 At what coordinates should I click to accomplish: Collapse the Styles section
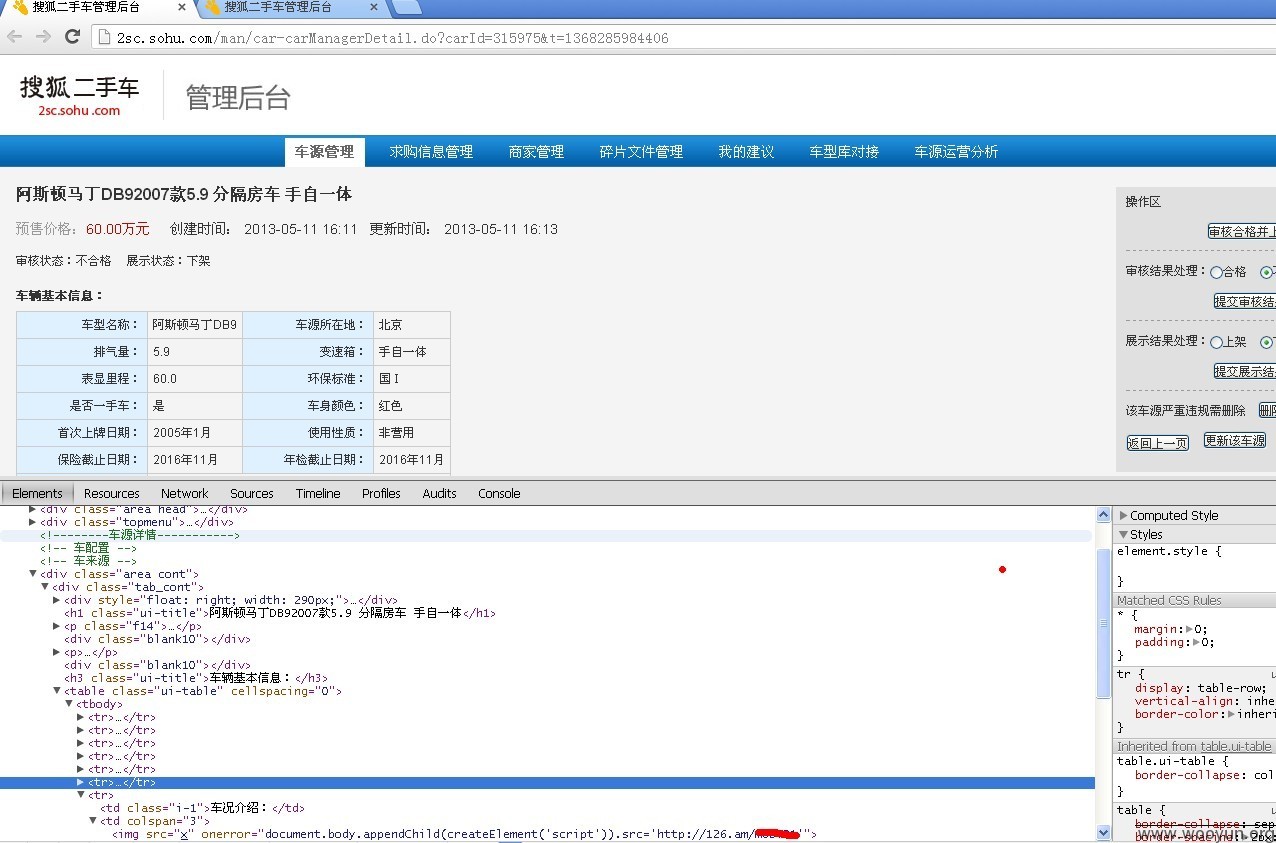(1123, 535)
